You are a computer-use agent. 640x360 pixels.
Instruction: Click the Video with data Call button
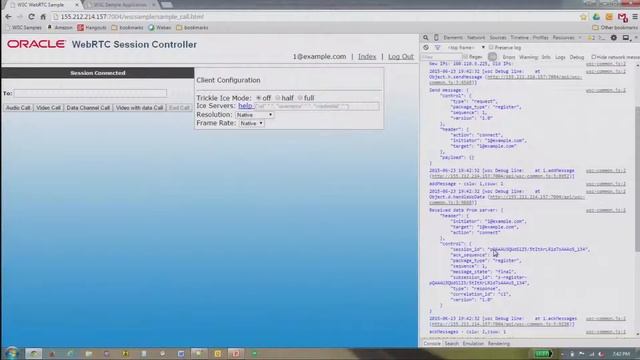pos(139,108)
